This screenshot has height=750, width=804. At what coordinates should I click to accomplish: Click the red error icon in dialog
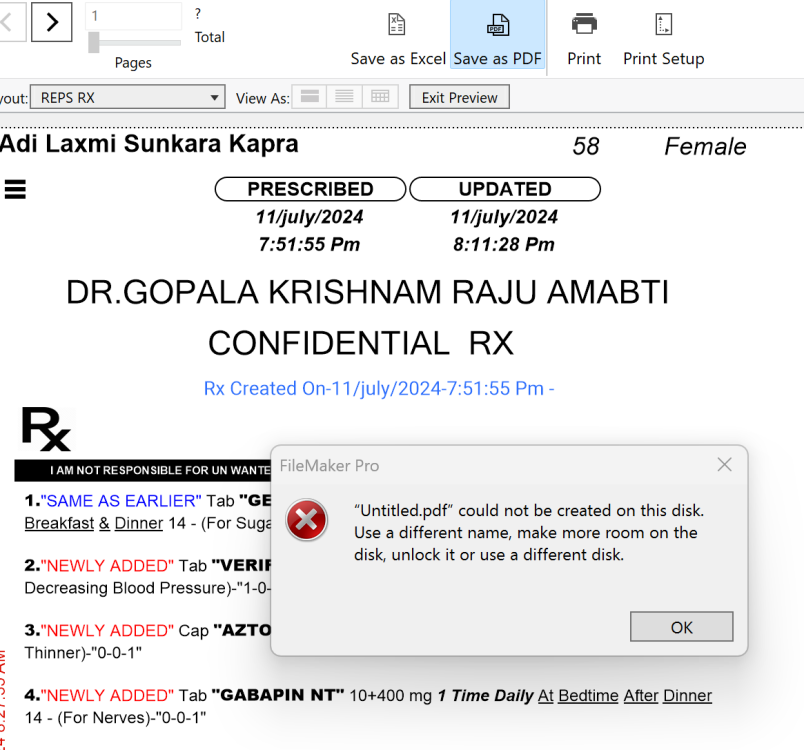tap(306, 521)
